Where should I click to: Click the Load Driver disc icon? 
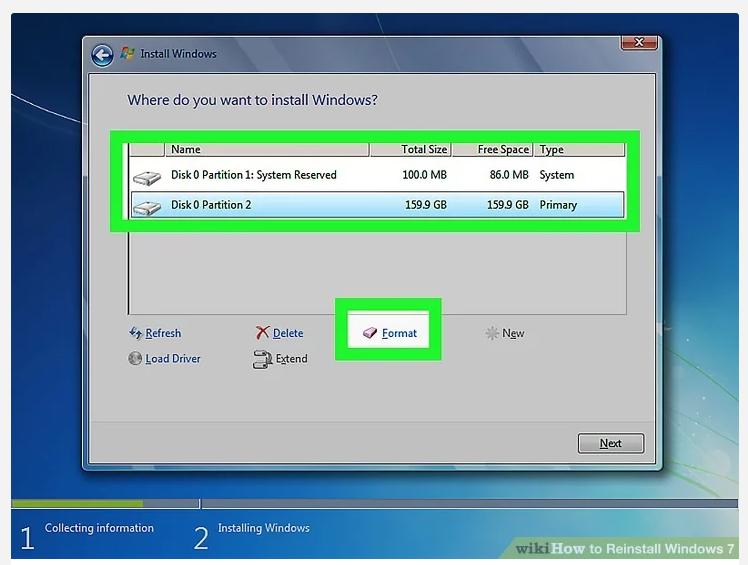[x=135, y=359]
